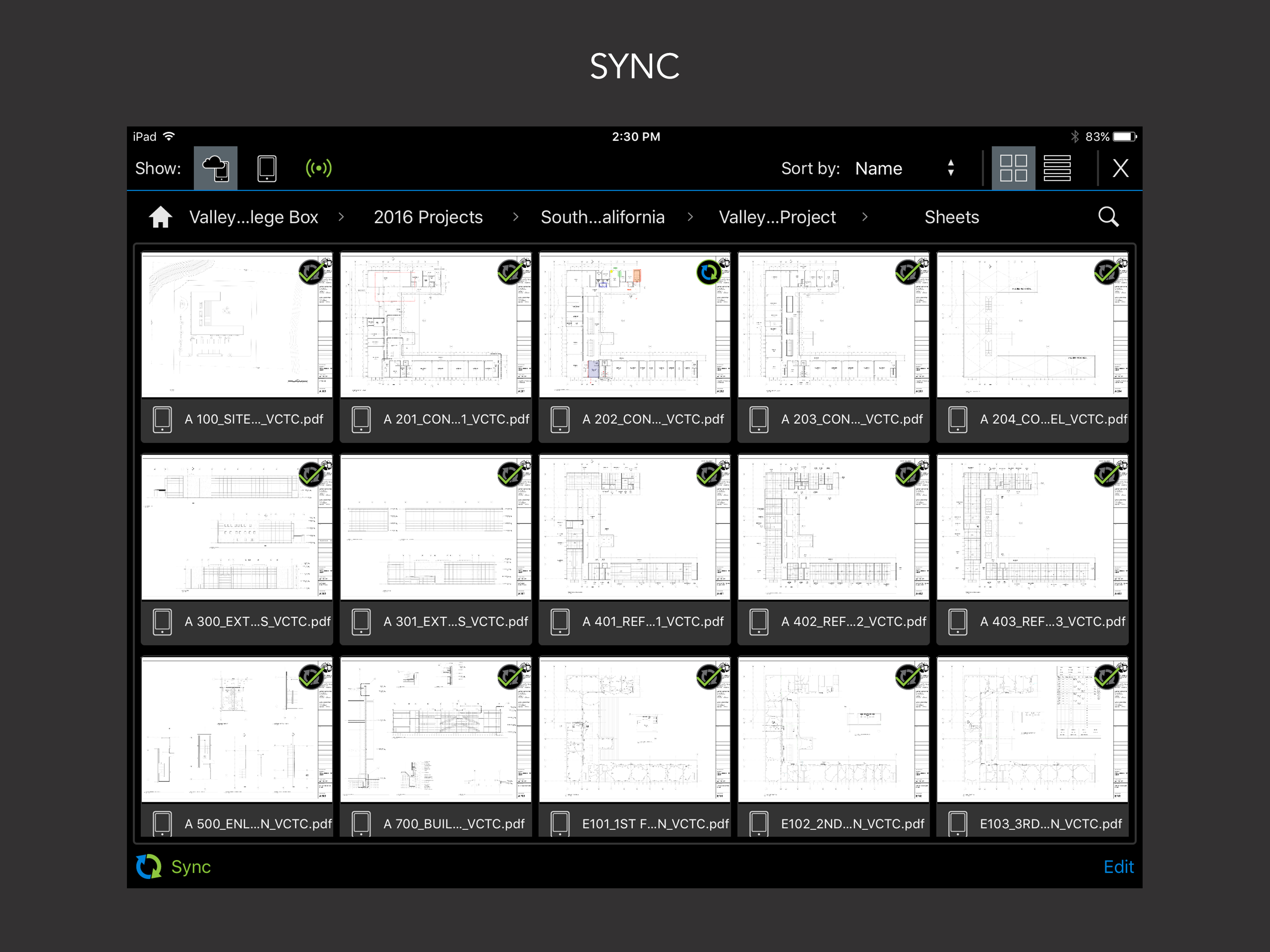The height and width of the screenshot is (952, 1270).
Task: Open search magnifier icon
Action: click(1107, 217)
